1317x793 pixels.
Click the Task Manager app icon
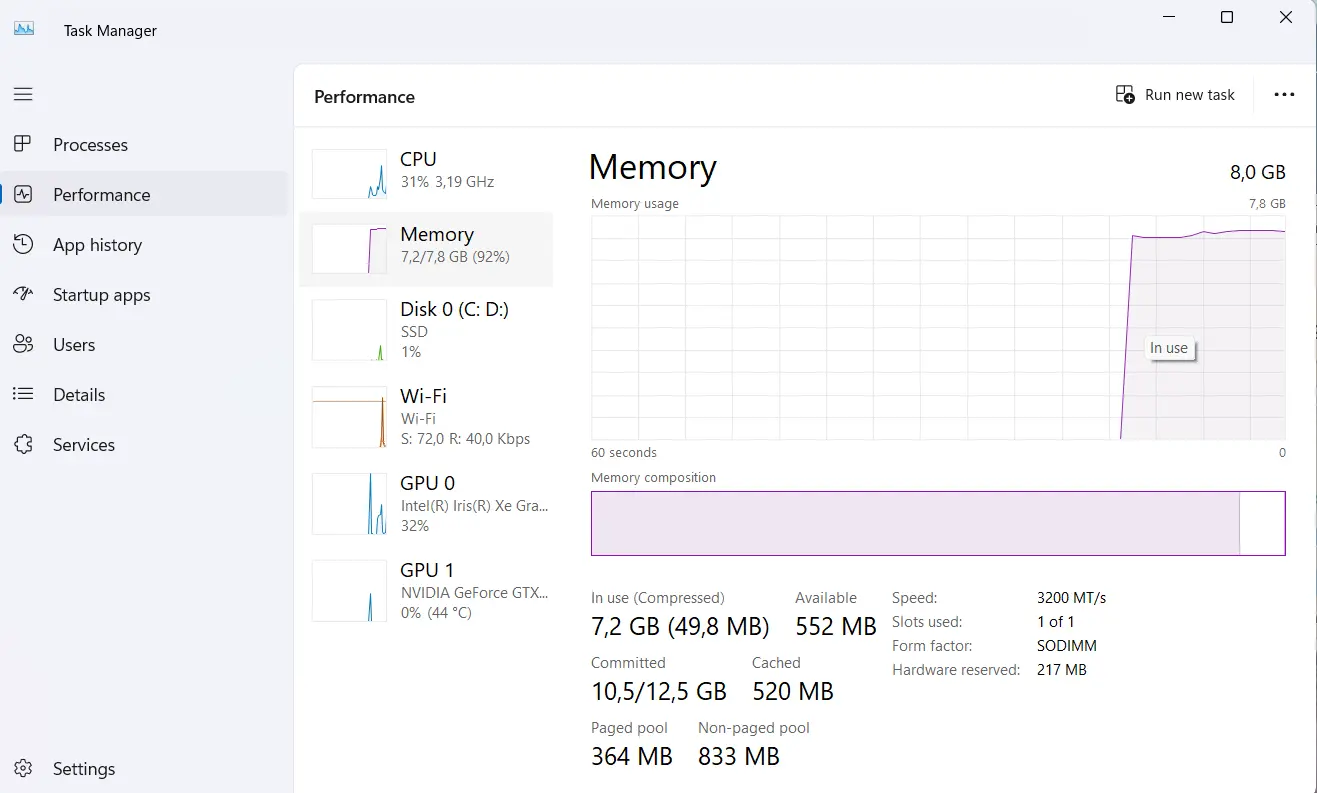[x=24, y=29]
